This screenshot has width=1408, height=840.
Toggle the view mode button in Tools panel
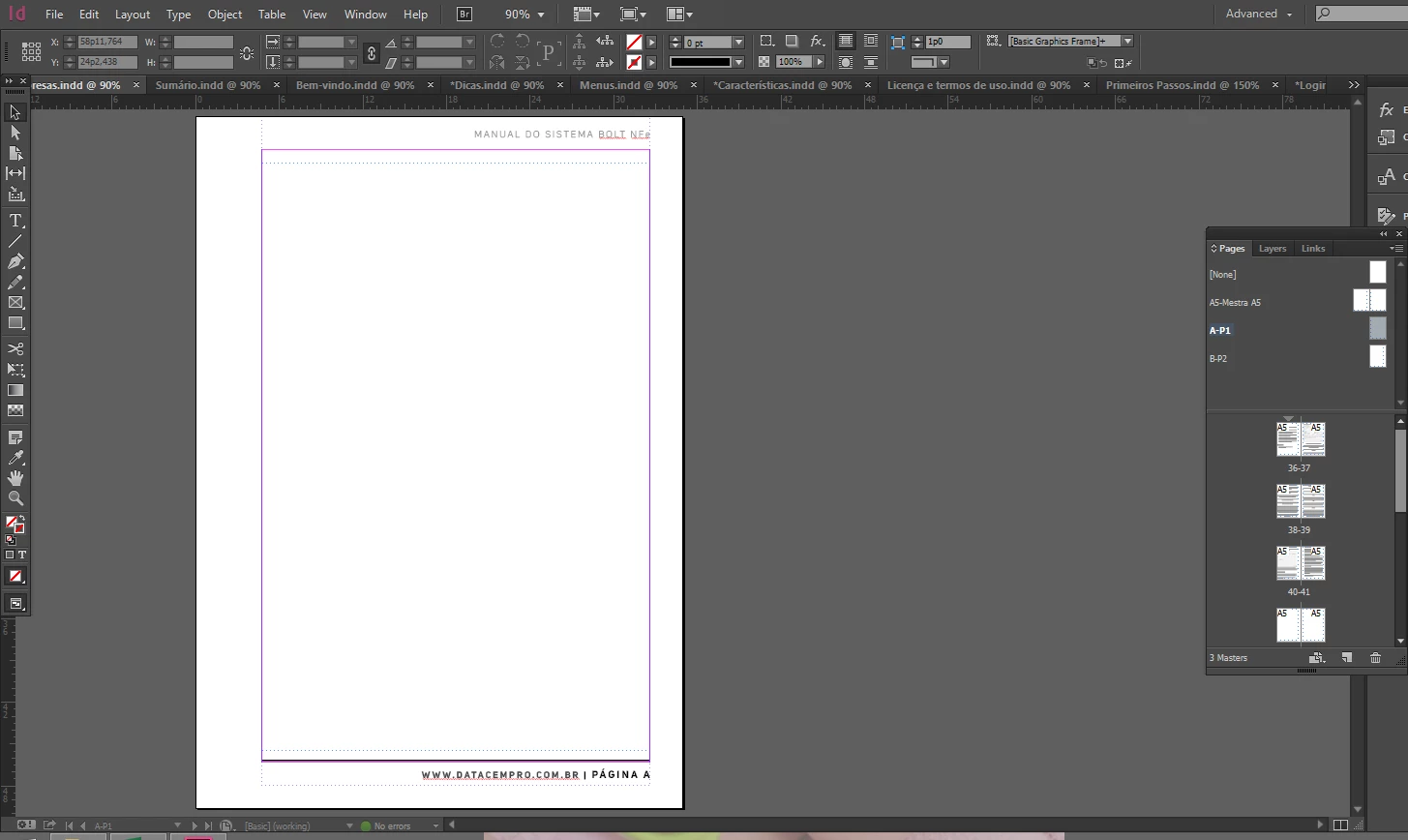tap(15, 604)
